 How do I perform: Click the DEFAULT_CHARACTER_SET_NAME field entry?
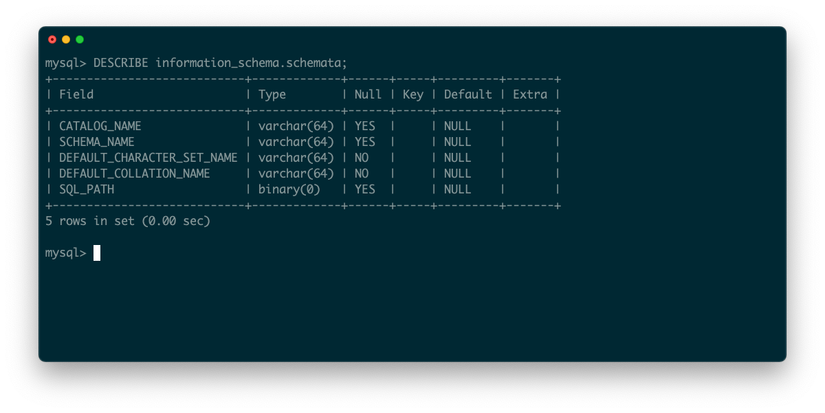tap(148, 158)
